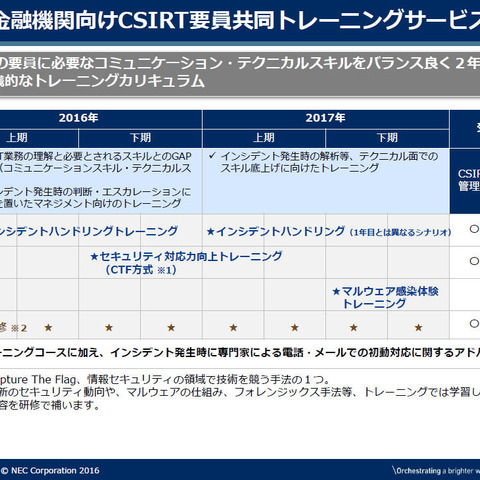Click the 下期 cell under 2017年
This screenshot has height=480, width=480.
387,138
